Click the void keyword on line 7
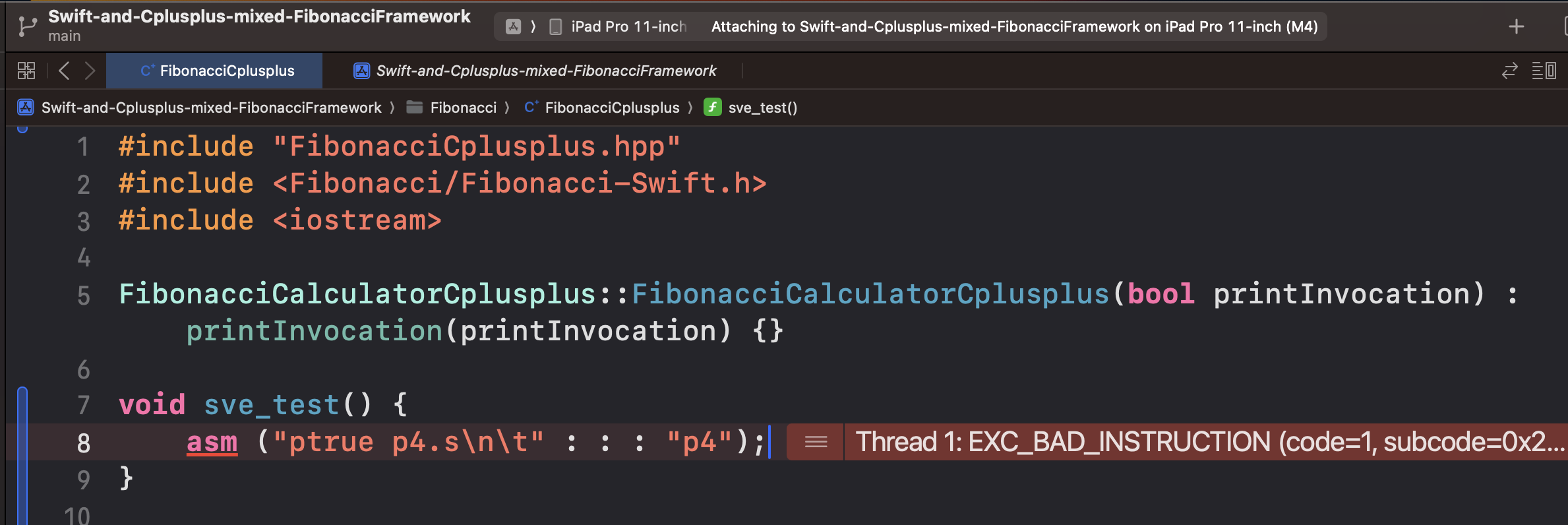The image size is (1568, 525). coord(152,404)
